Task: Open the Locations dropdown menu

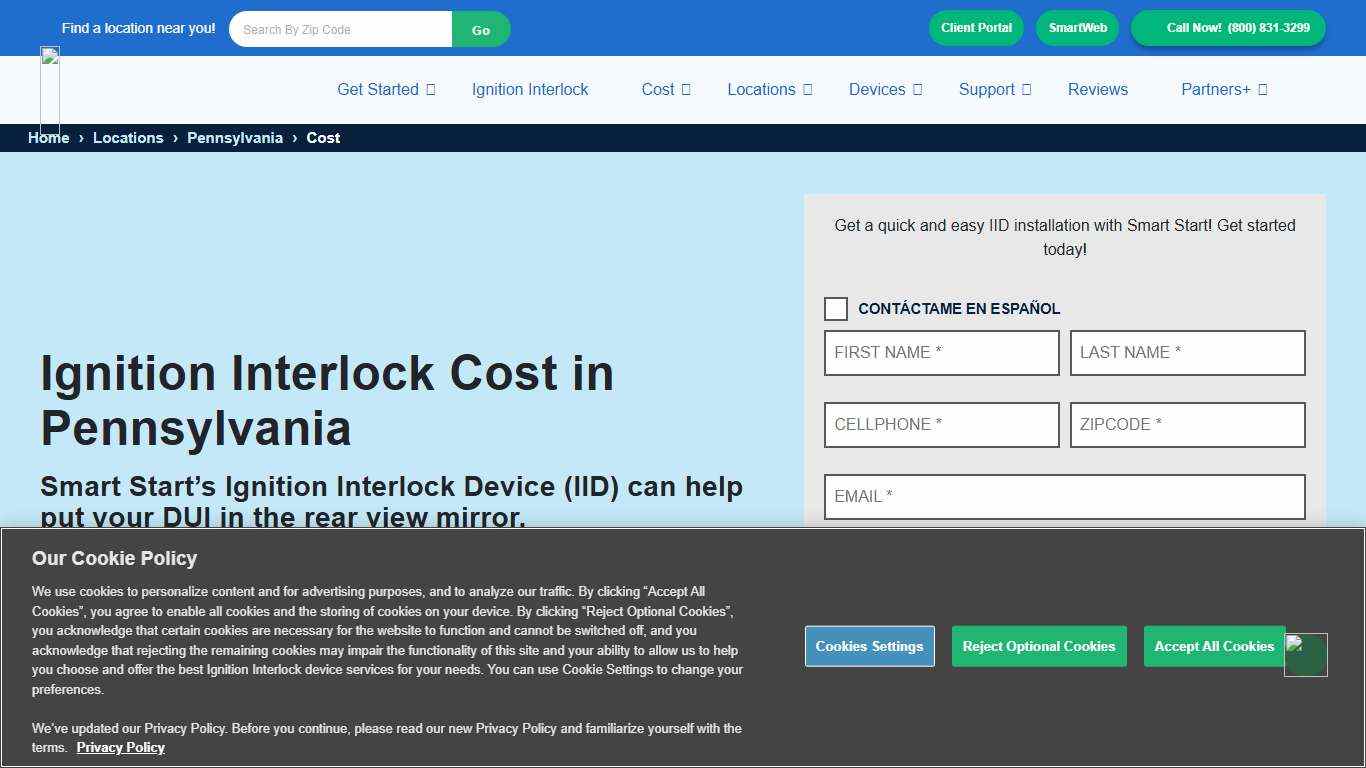Action: [x=769, y=90]
